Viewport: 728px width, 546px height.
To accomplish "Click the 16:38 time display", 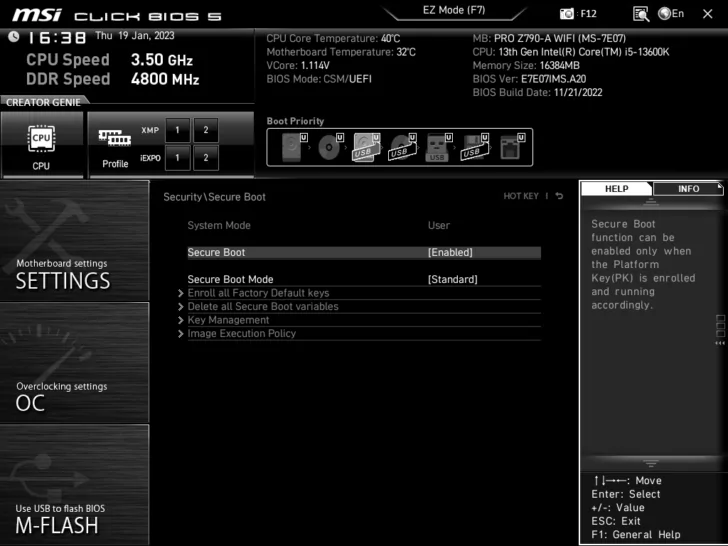I will [57, 38].
